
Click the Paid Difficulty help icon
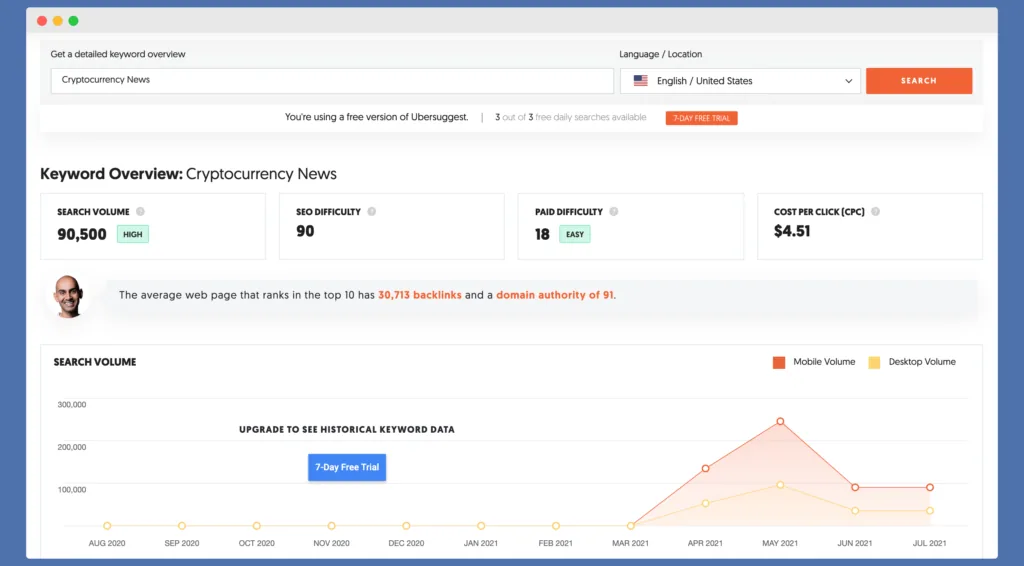(614, 212)
